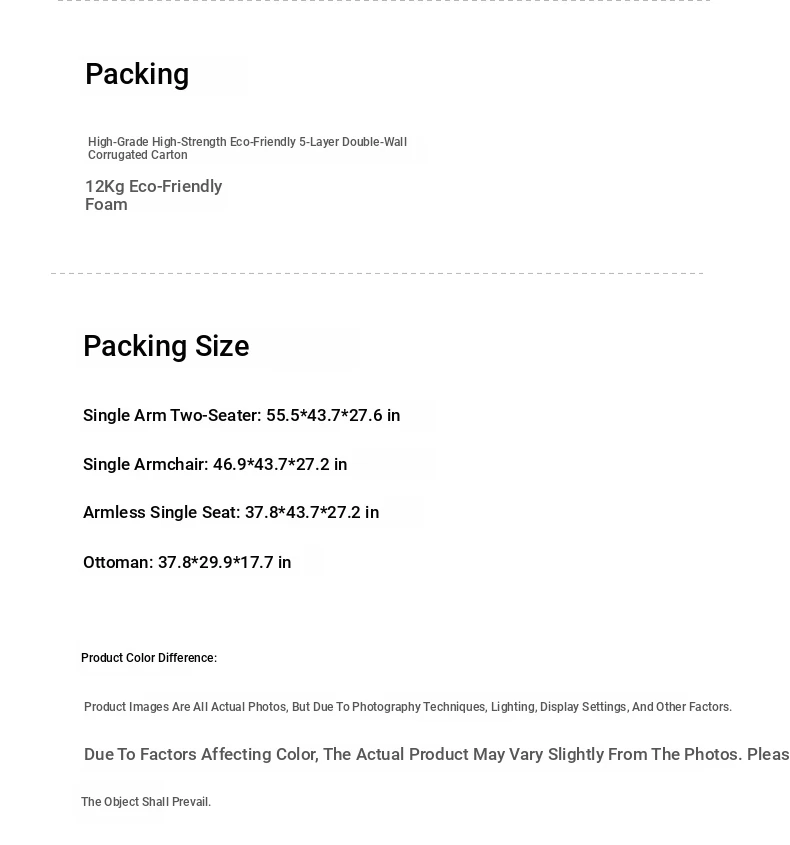Click the Due To Factors Affecting Color sentence
Image resolution: width=790 pixels, height=845 pixels.
pyautogui.click(x=436, y=754)
